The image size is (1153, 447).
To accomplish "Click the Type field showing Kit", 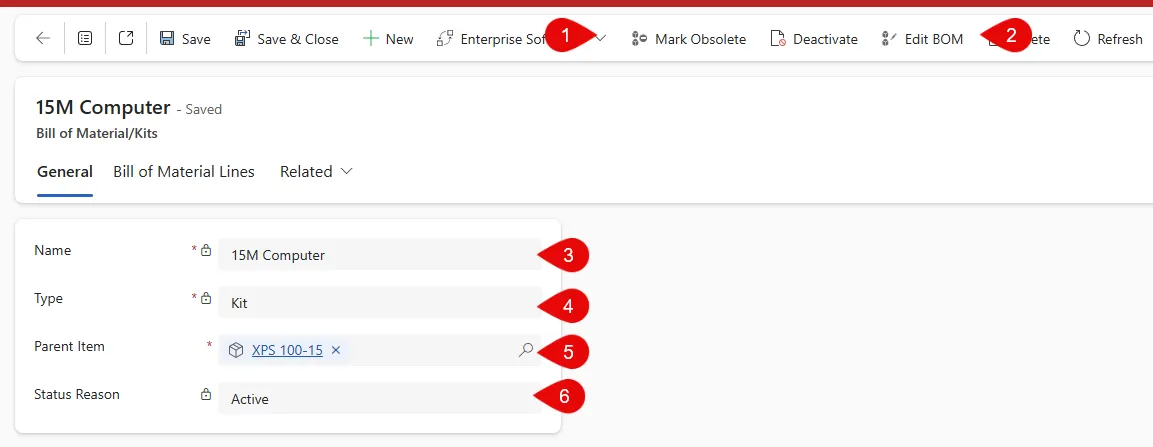I will 379,303.
